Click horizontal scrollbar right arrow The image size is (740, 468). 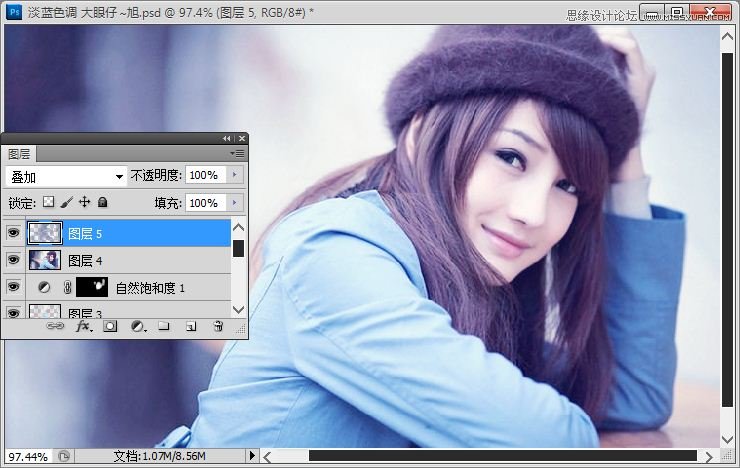pyautogui.click(x=709, y=456)
